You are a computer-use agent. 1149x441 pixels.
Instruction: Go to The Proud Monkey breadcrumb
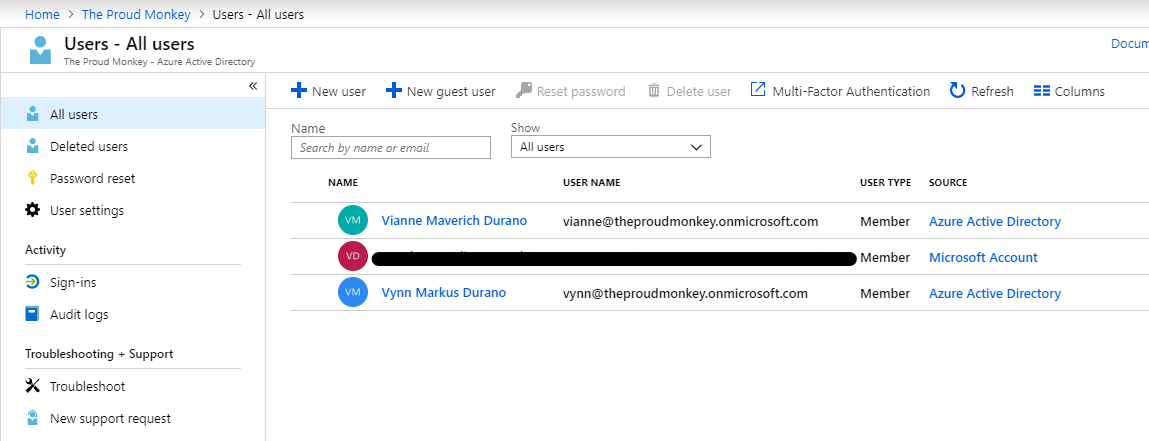click(x=136, y=14)
